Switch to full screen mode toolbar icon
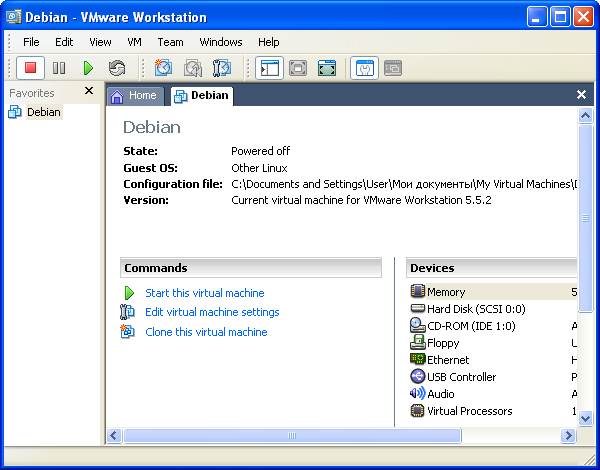Image resolution: width=600 pixels, height=470 pixels. [327, 68]
